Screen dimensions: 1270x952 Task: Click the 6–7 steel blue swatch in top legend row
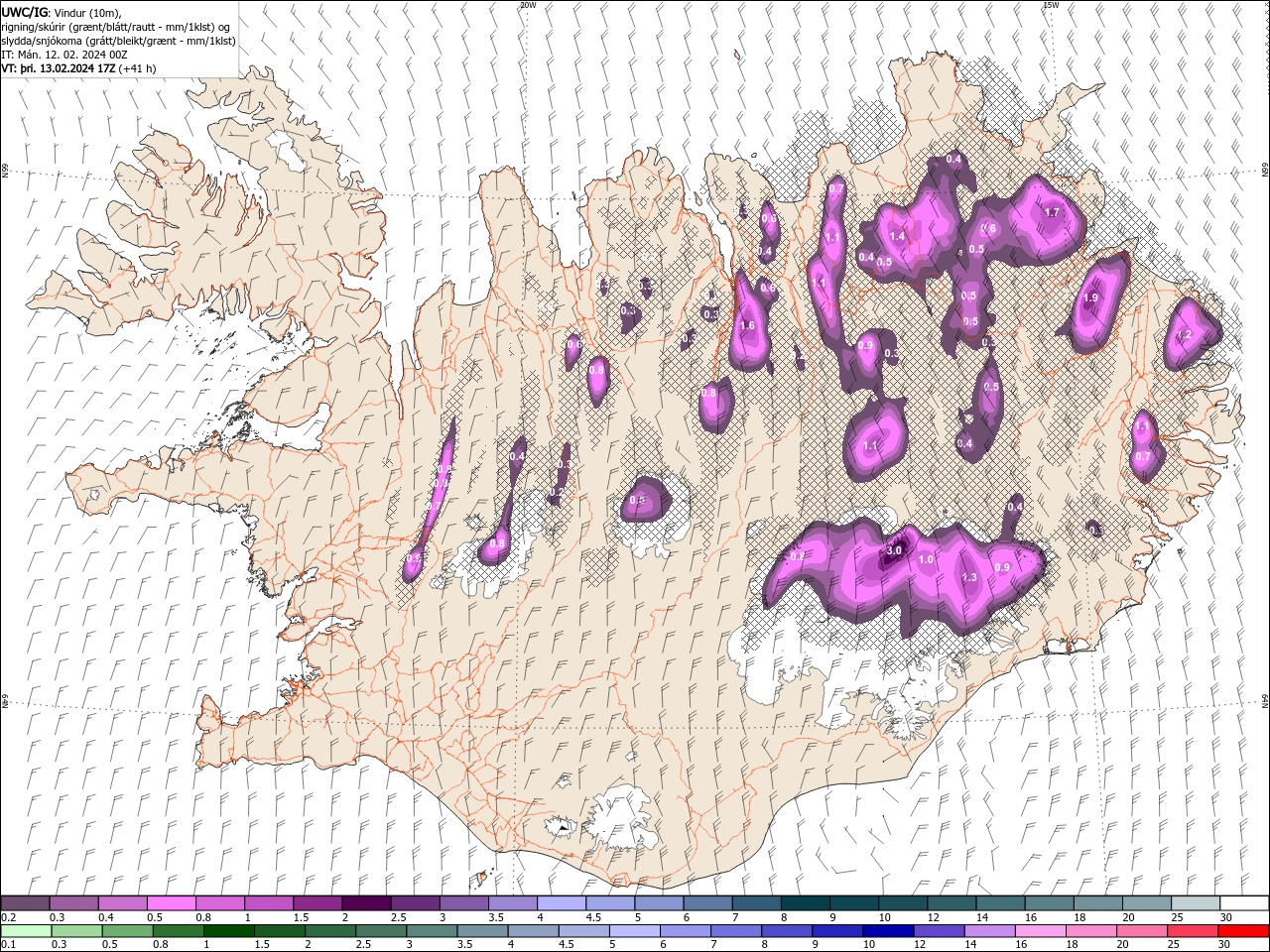[708, 903]
